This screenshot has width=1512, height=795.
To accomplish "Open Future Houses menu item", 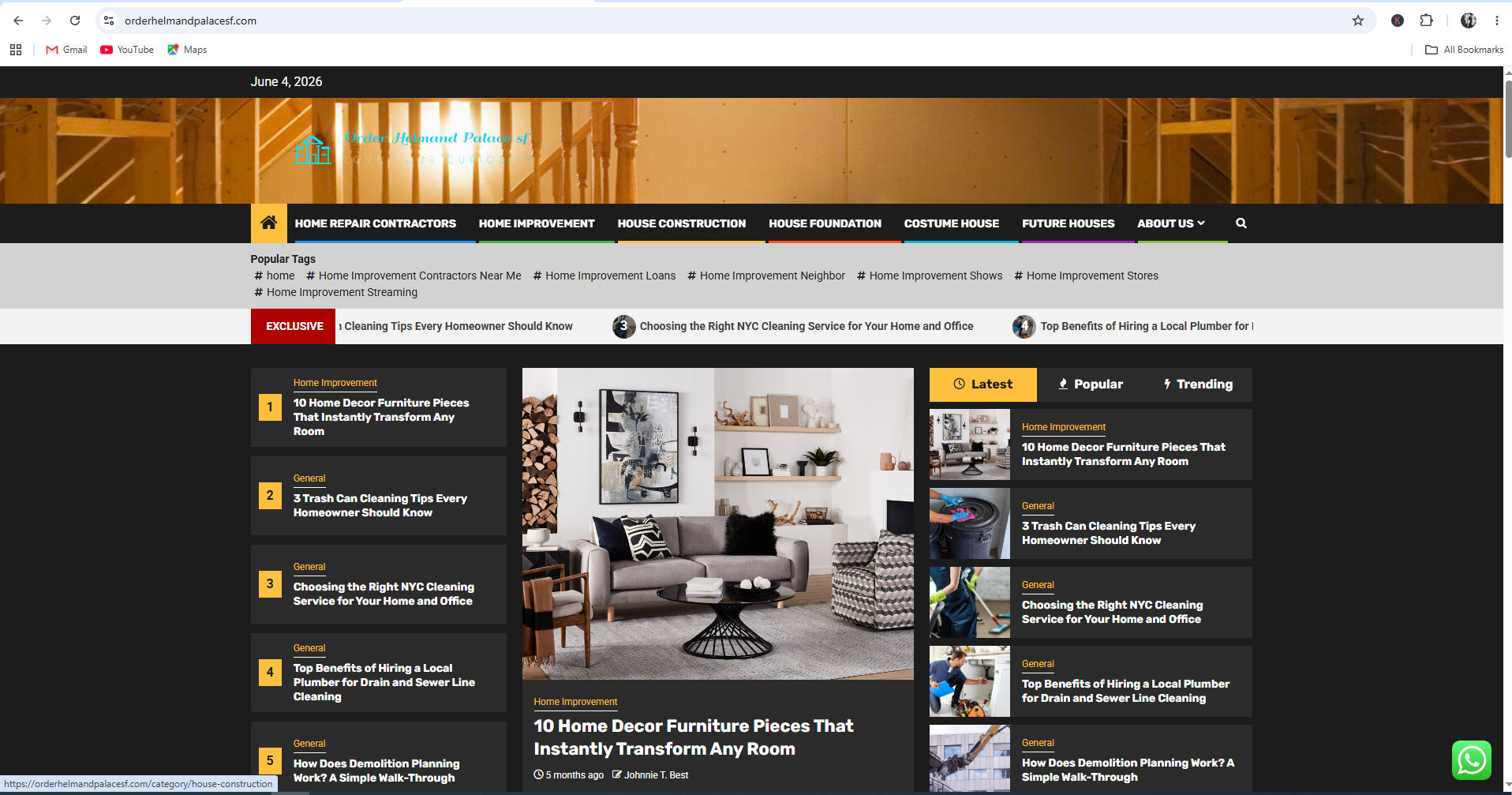I will [1069, 223].
